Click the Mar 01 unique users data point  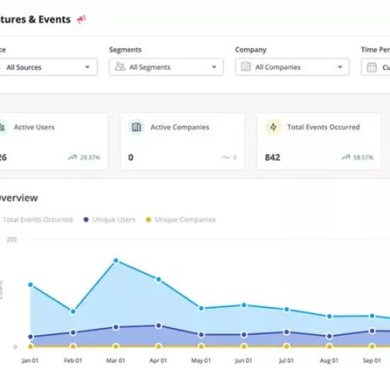click(x=116, y=327)
